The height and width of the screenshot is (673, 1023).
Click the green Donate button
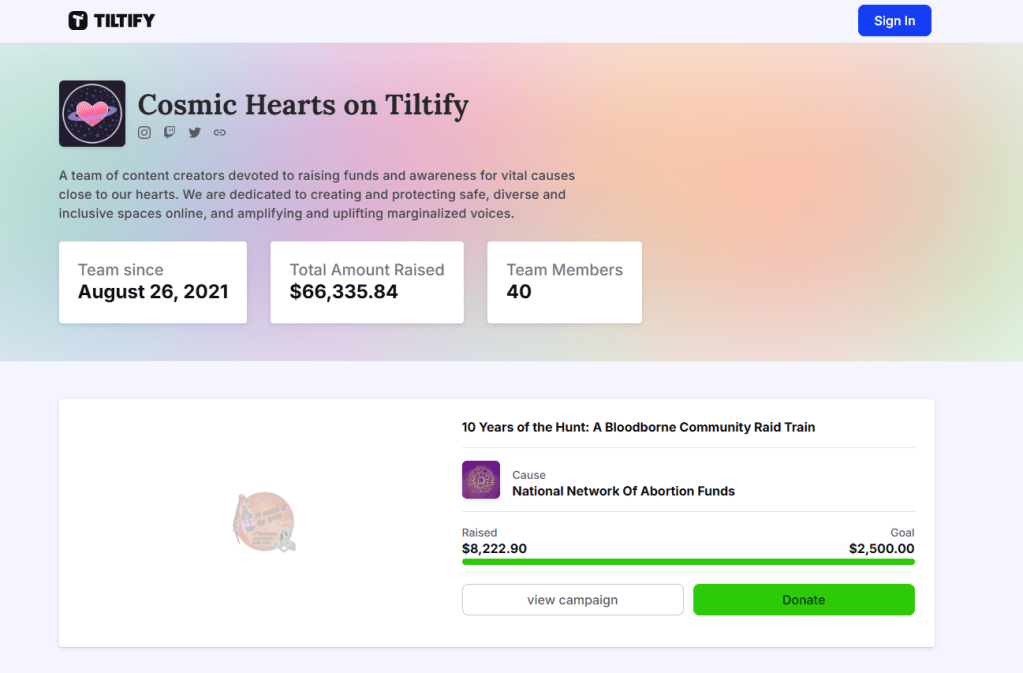[x=803, y=600]
